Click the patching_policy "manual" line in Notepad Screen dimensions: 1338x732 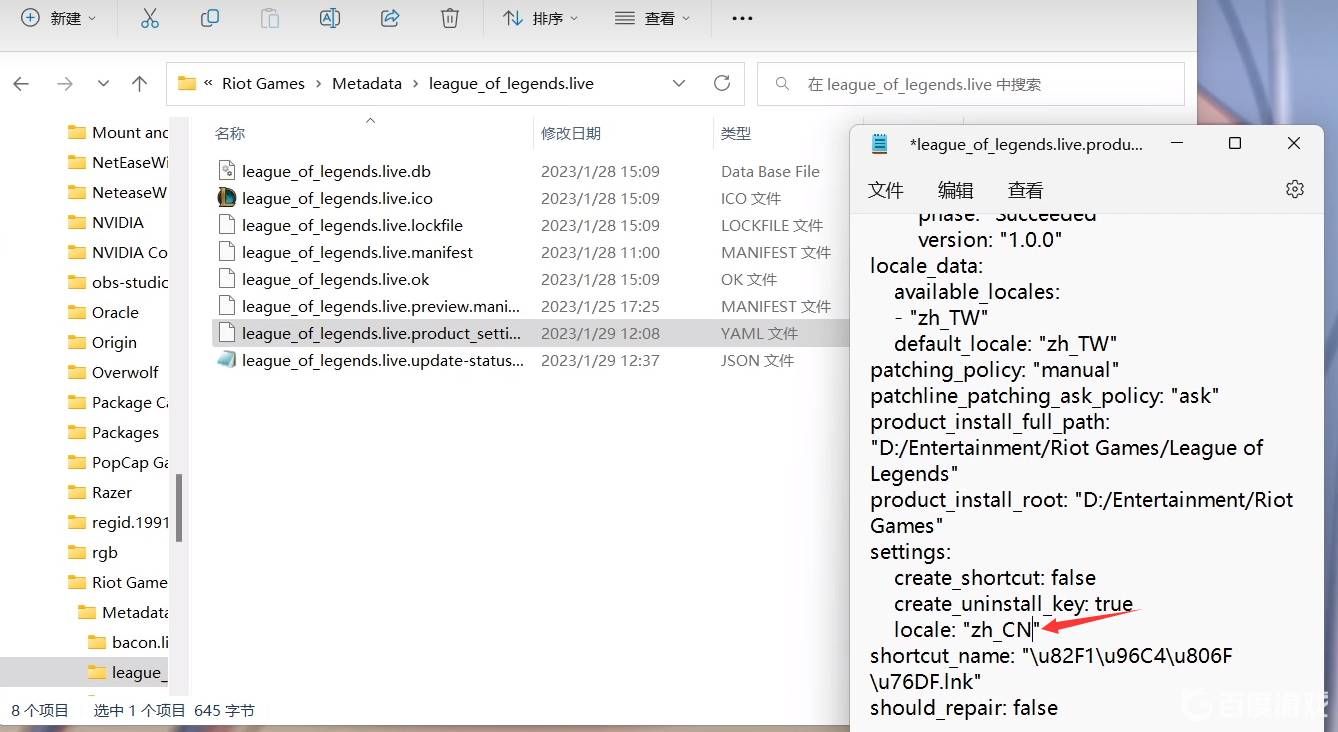994,370
